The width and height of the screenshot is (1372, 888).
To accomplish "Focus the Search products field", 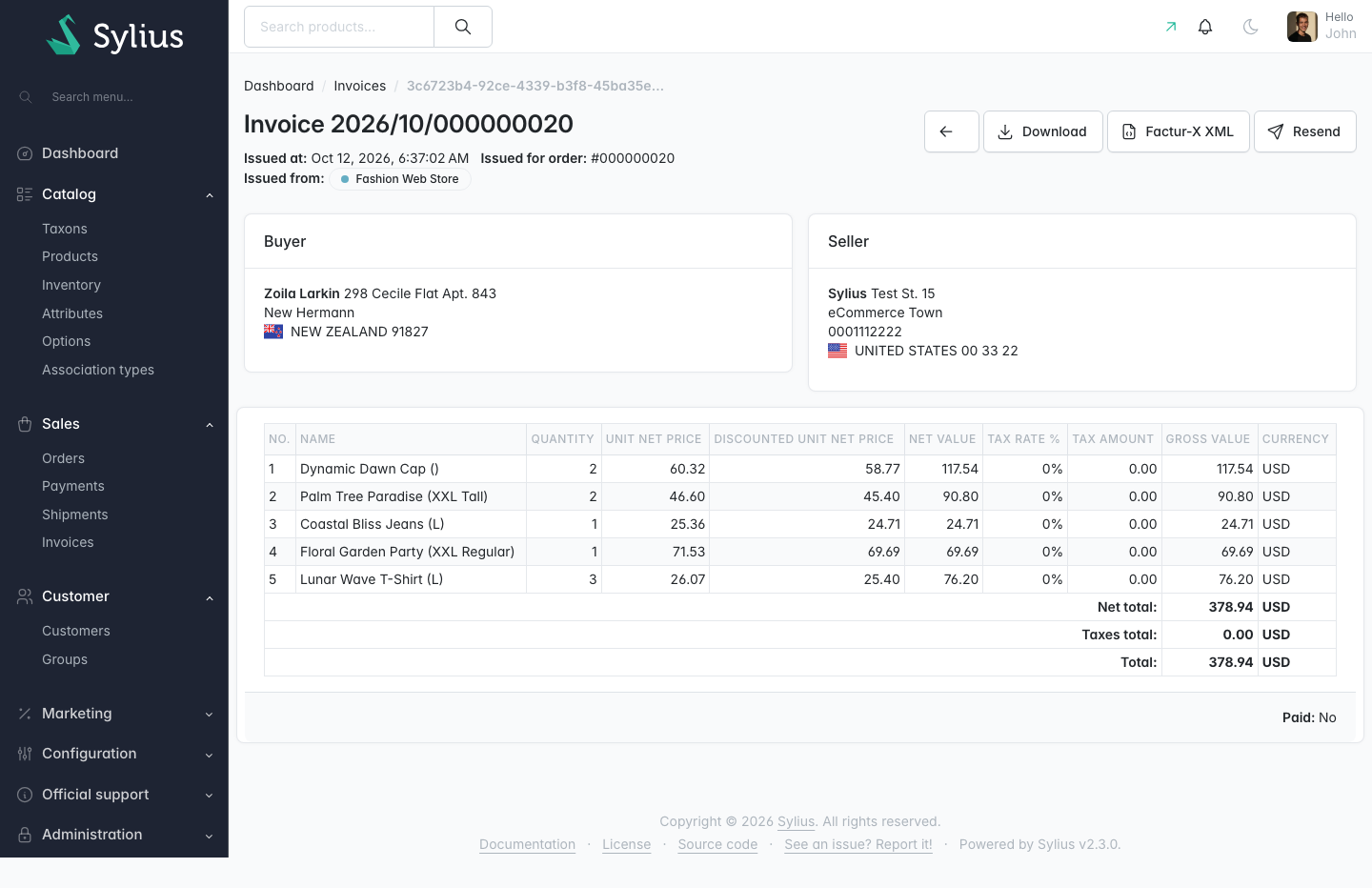I will (339, 27).
